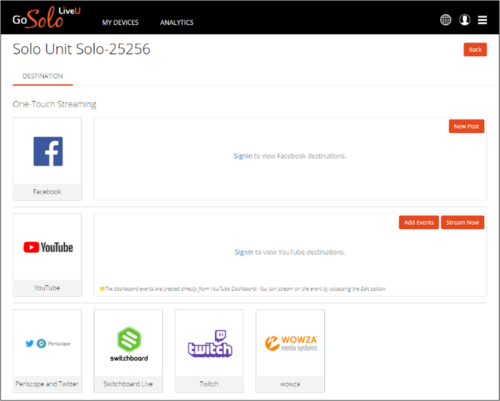Choose the Wowza media systems tile
Screen dimensions: 500x401
[x=290, y=351]
